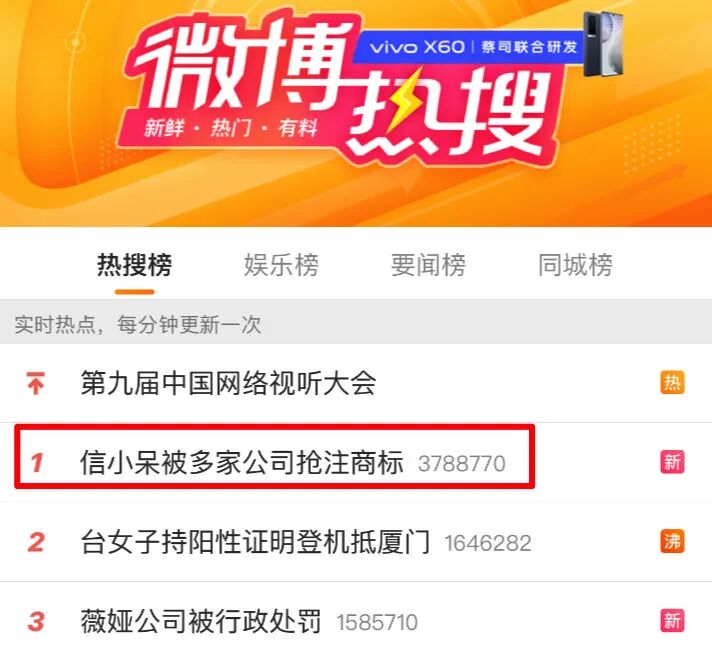The image size is (712, 652).
Task: Switch to the 要闻榜 tab
Action: pyautogui.click(x=428, y=265)
